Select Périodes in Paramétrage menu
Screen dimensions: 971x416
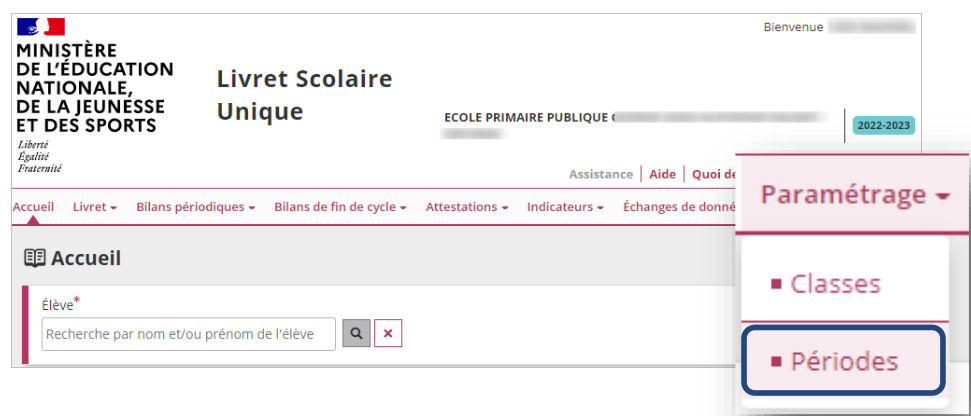pyautogui.click(x=845, y=361)
